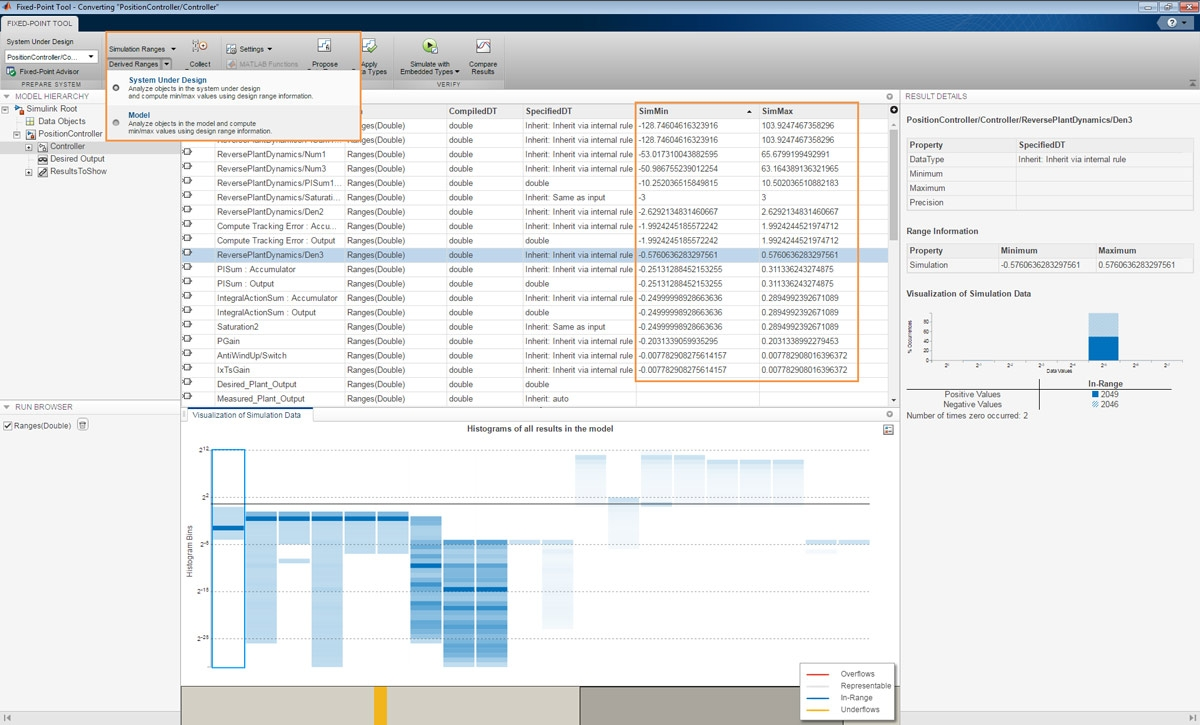Select the PISum : Accumulator result row
Screen dimensions: 1200x725
point(256,269)
